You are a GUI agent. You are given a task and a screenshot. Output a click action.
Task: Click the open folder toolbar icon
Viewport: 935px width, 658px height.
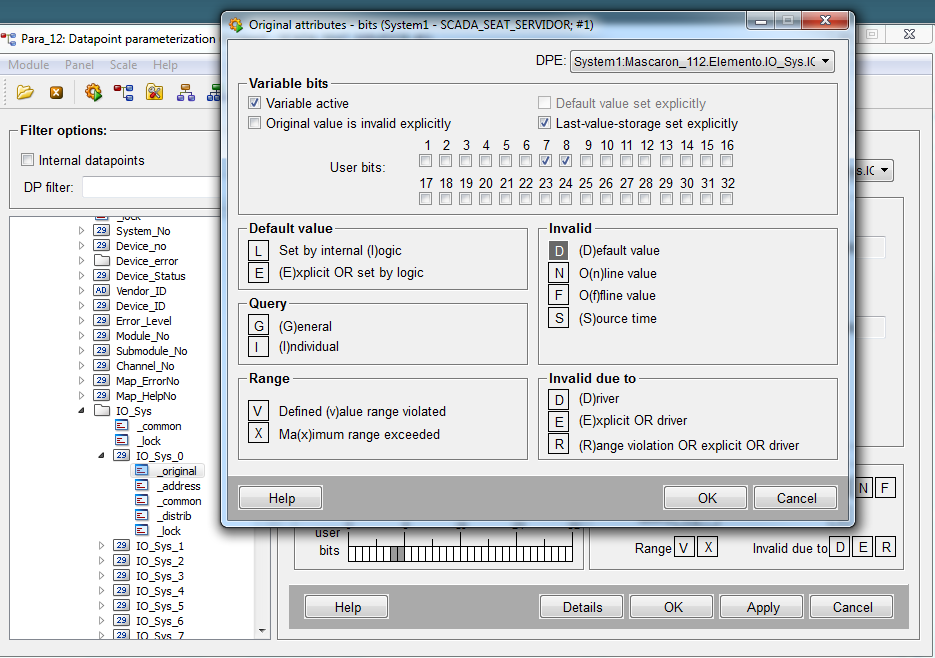coord(25,93)
